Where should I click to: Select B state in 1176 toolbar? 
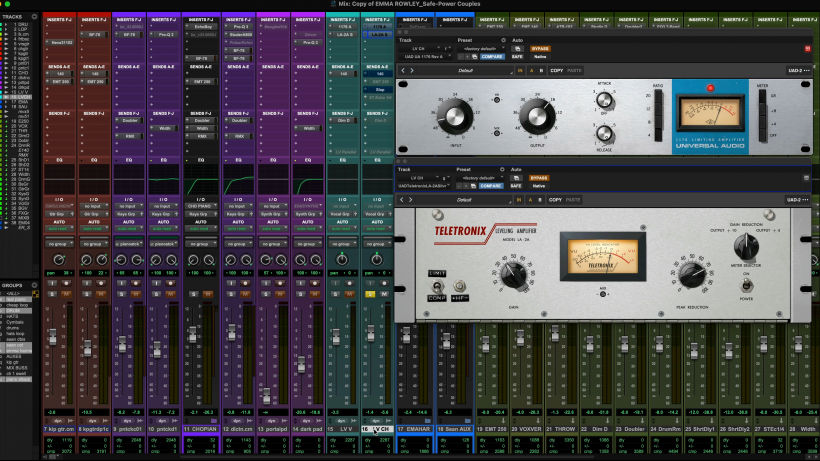(x=541, y=71)
